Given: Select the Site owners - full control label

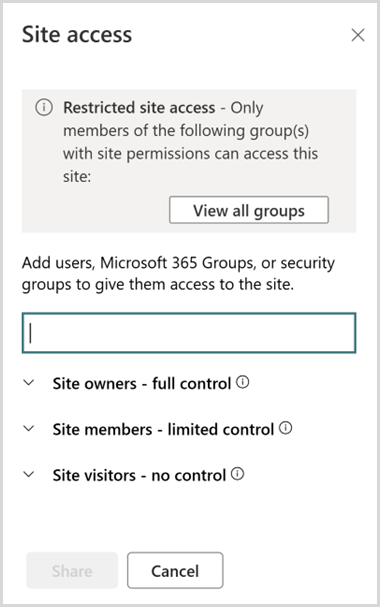Looking at the screenshot, I should coord(142,384).
